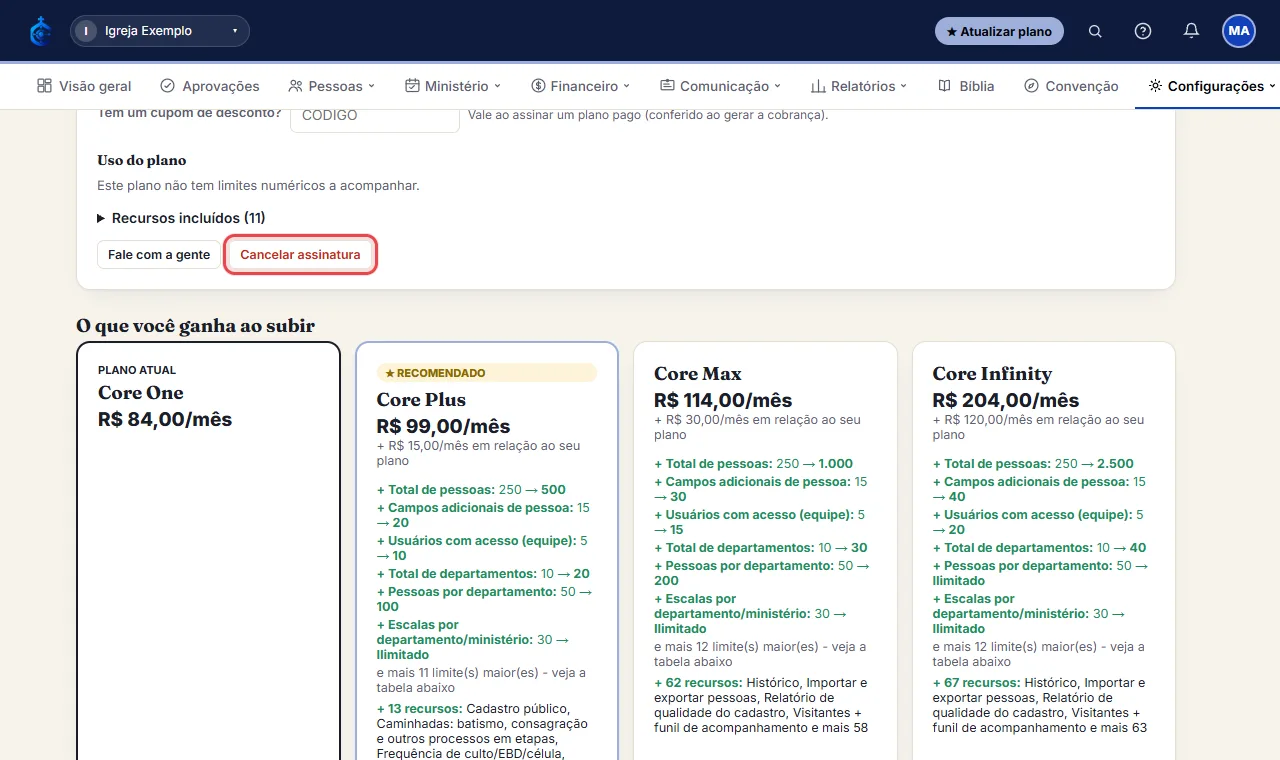Go to Visão geral tab
The height and width of the screenshot is (760, 1280).
tap(84, 86)
